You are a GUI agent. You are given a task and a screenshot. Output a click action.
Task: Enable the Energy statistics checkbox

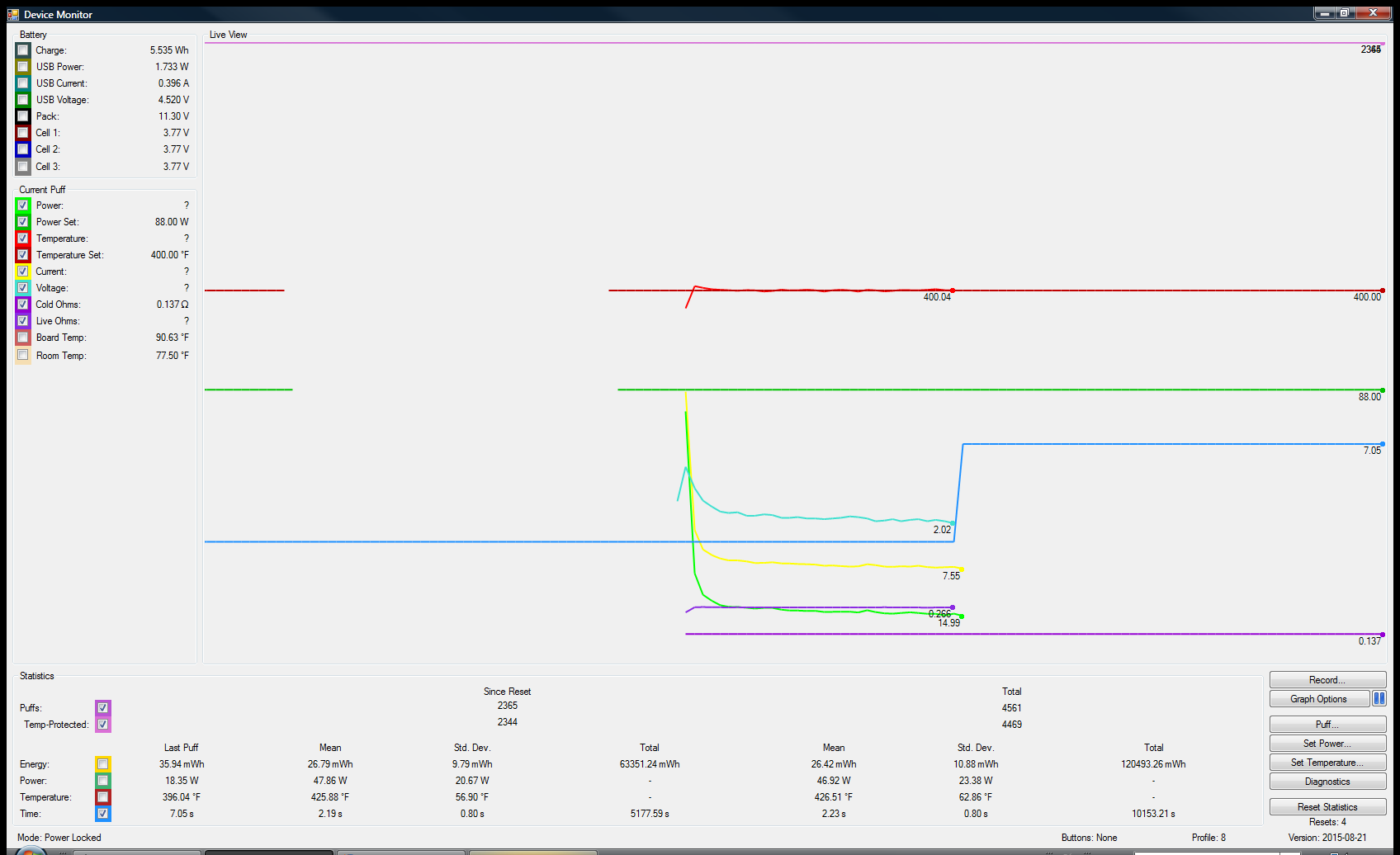pos(103,764)
